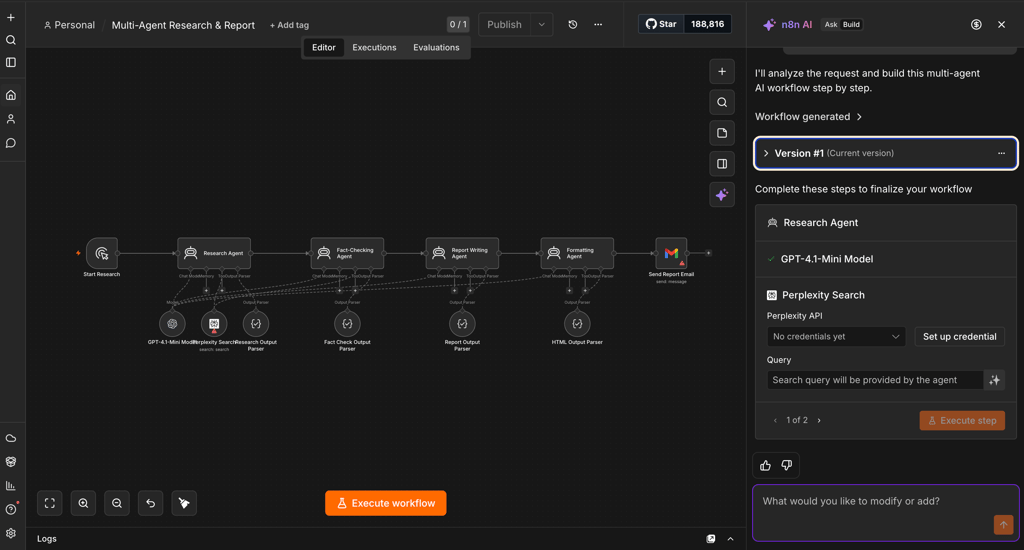Go to next setup step

(x=819, y=420)
